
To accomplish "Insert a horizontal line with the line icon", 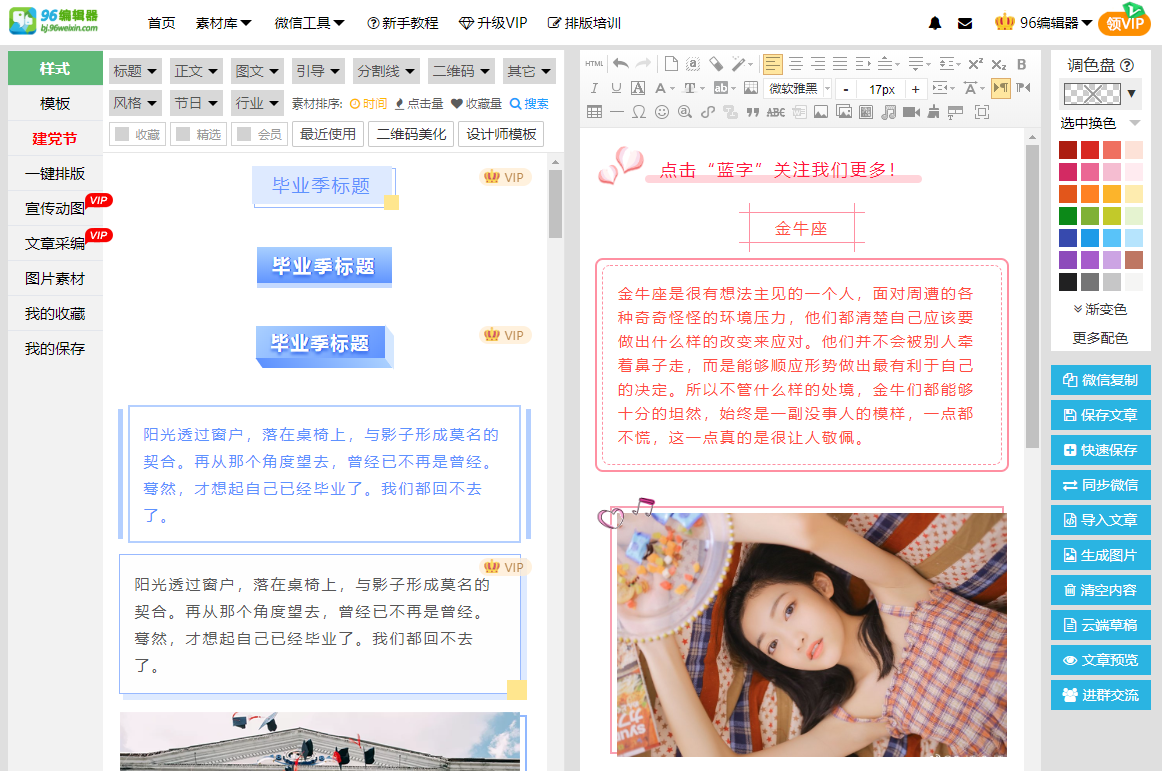I will 616,112.
